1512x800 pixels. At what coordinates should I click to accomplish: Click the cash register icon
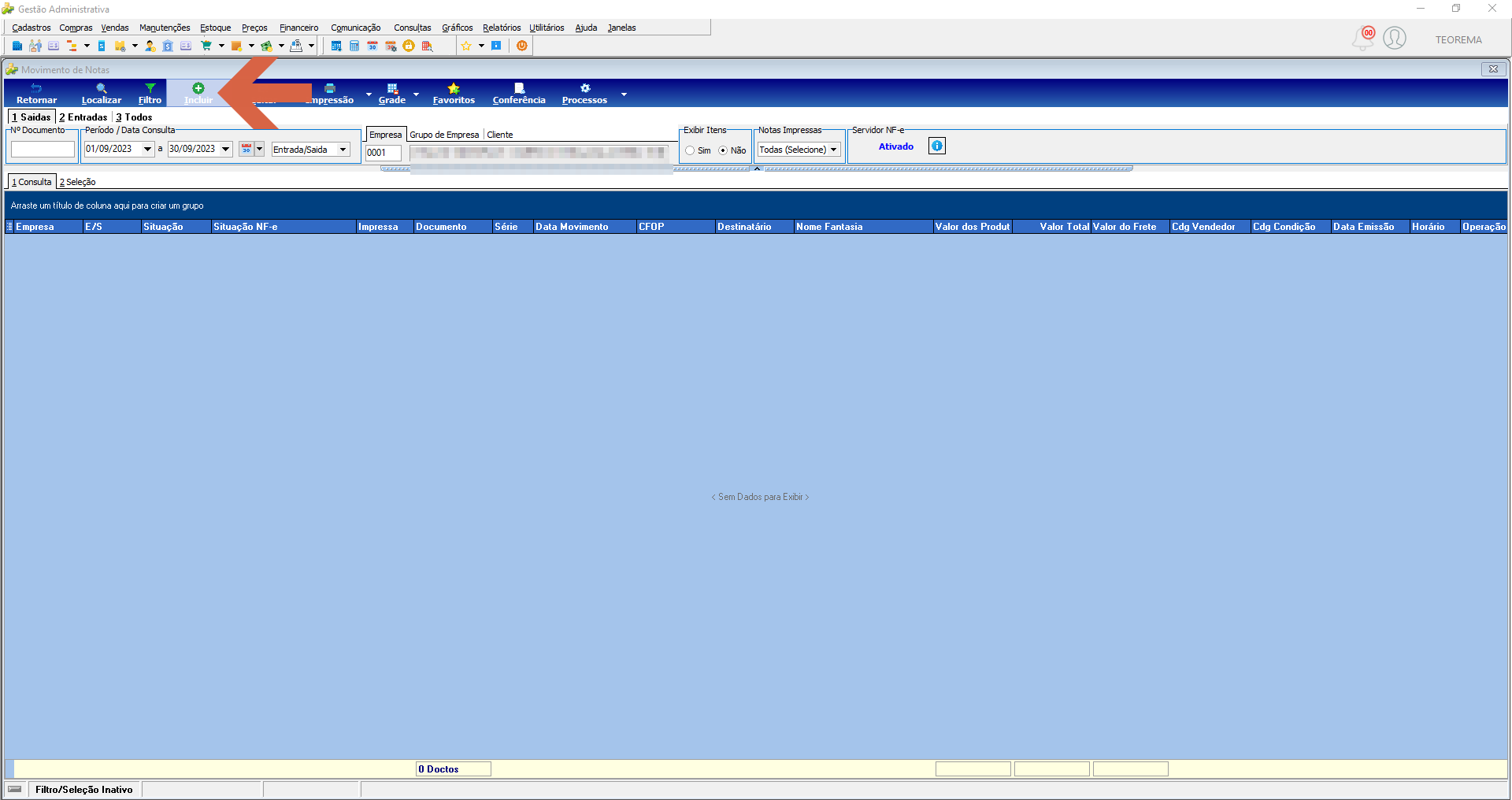[296, 46]
